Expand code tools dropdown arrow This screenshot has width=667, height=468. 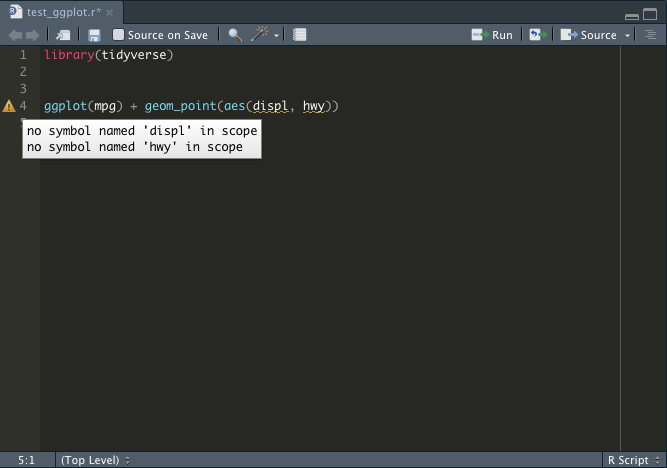click(x=276, y=36)
